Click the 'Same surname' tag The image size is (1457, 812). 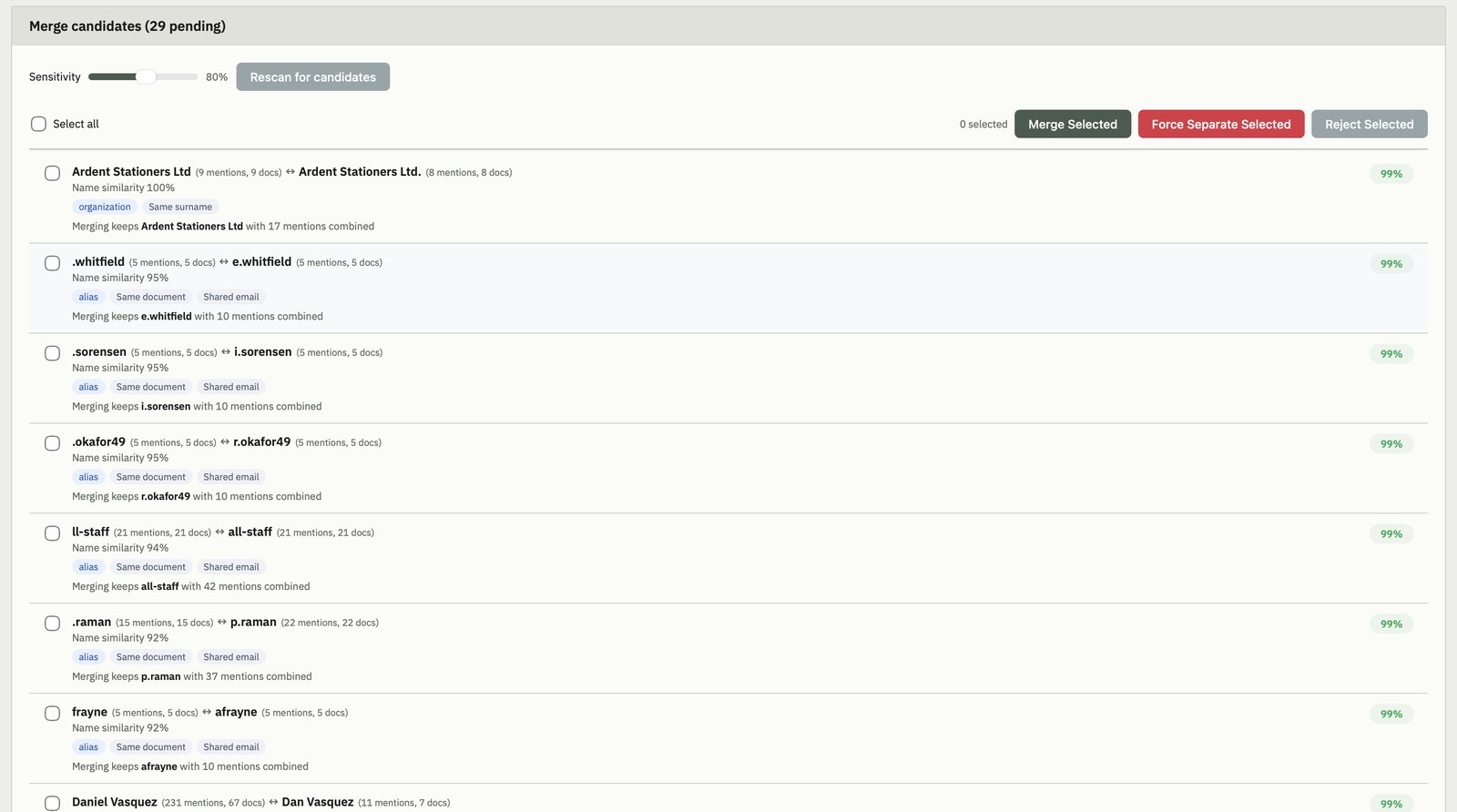pyautogui.click(x=180, y=207)
